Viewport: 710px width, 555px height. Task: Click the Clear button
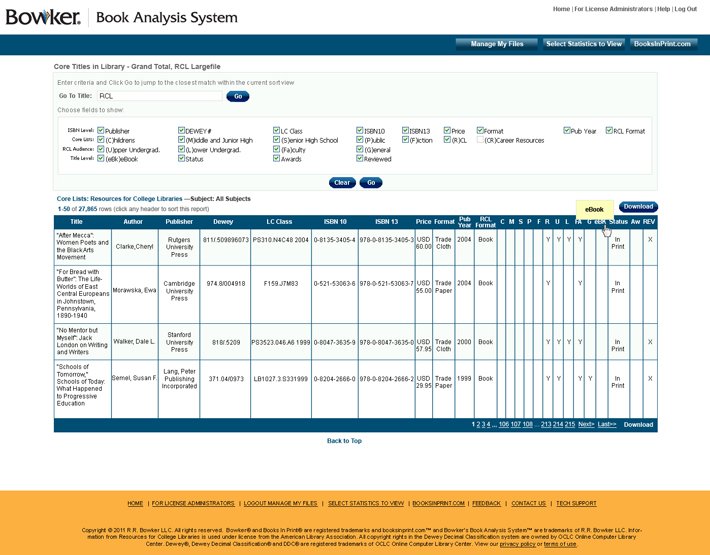[342, 182]
